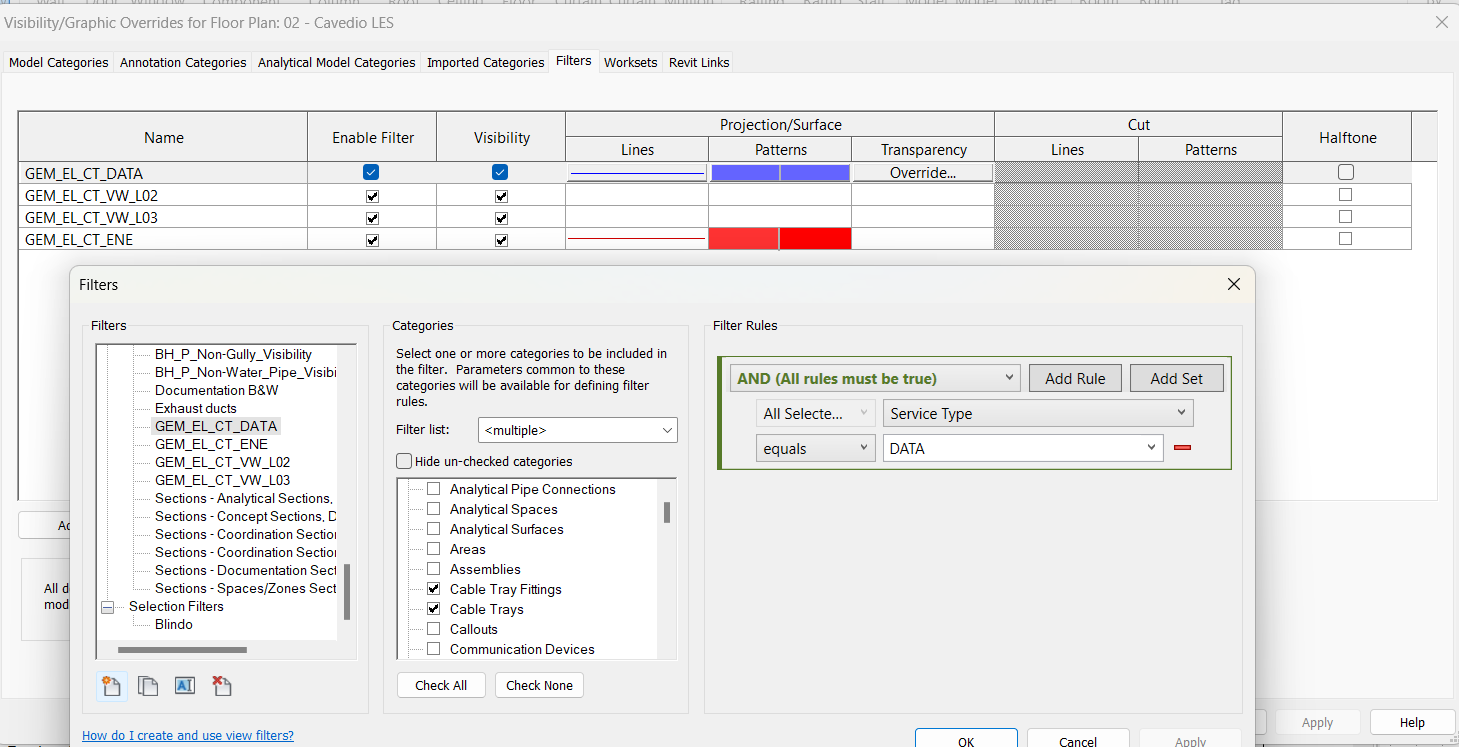Enable Hide un-checked categories
The width and height of the screenshot is (1459, 747).
(x=404, y=461)
